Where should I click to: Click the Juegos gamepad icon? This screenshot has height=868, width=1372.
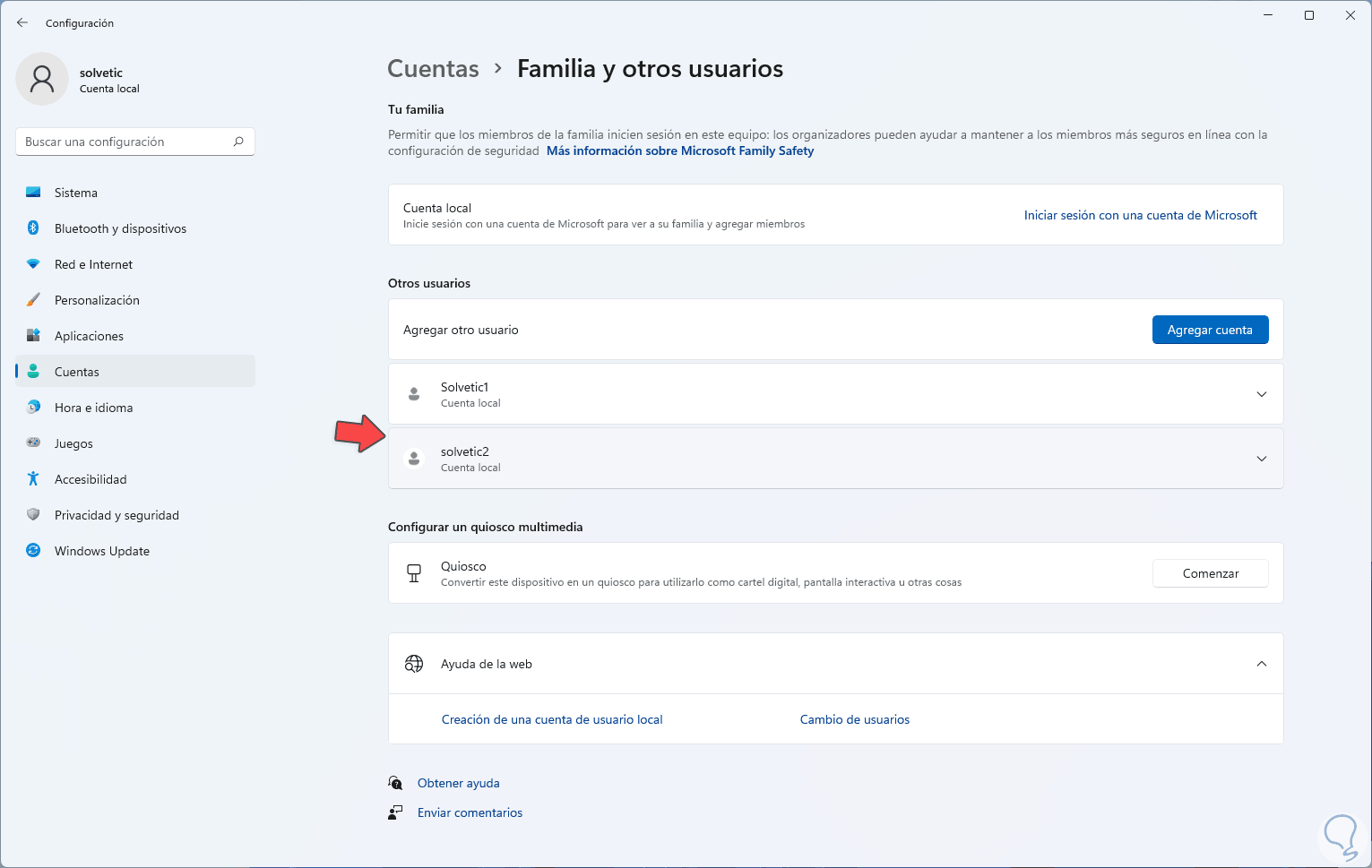pyautogui.click(x=33, y=443)
